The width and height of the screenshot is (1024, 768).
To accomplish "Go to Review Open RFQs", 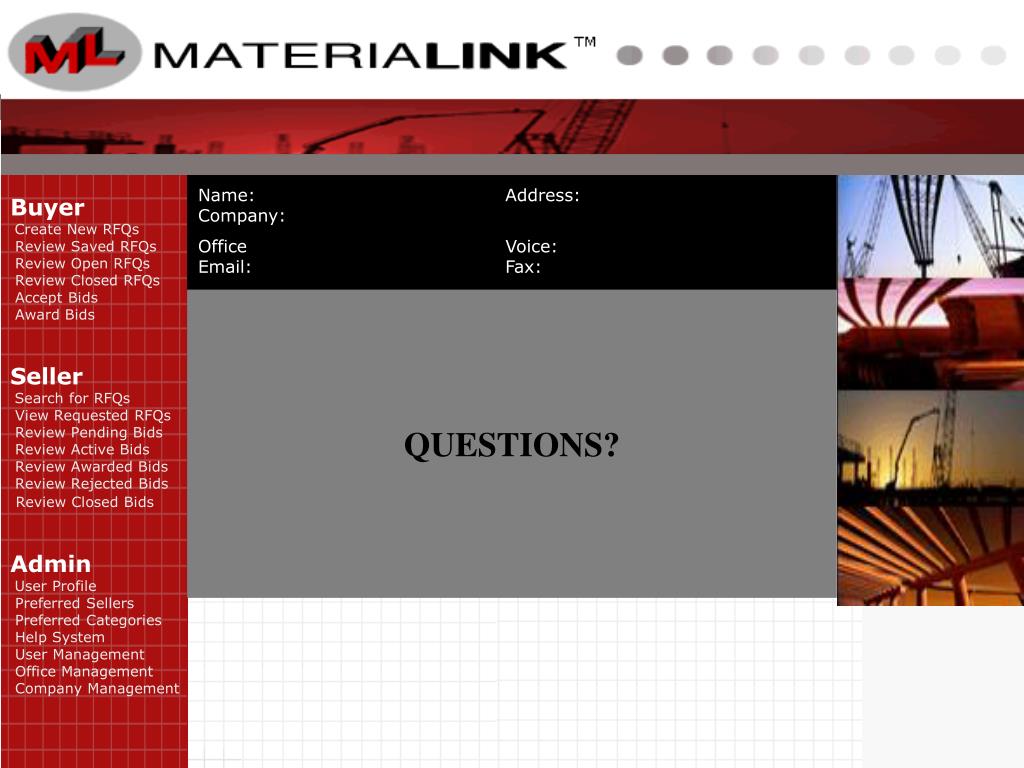I will [x=82, y=263].
